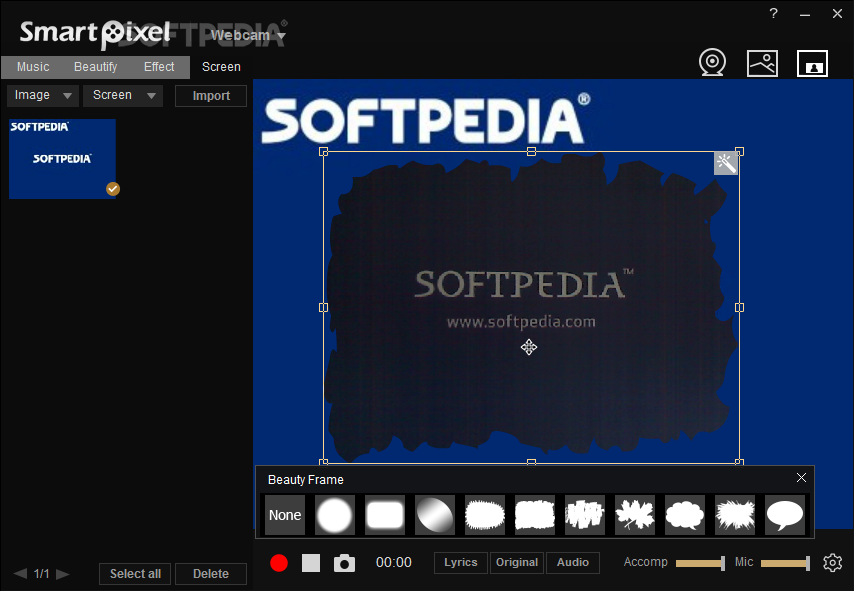The height and width of the screenshot is (591, 854).
Task: Click the magic wand beauty frame icon
Action: pyautogui.click(x=726, y=163)
